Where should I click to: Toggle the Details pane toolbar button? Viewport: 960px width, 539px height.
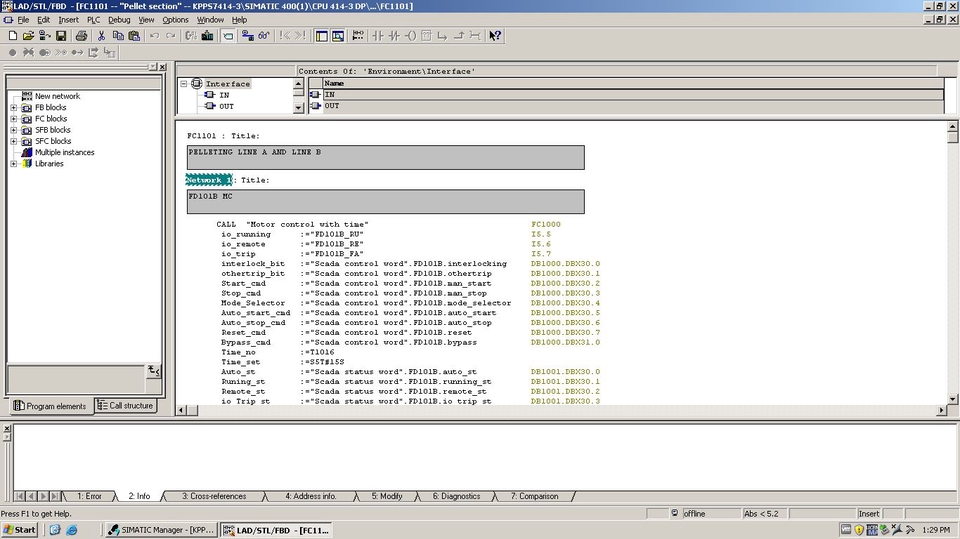tap(338, 36)
